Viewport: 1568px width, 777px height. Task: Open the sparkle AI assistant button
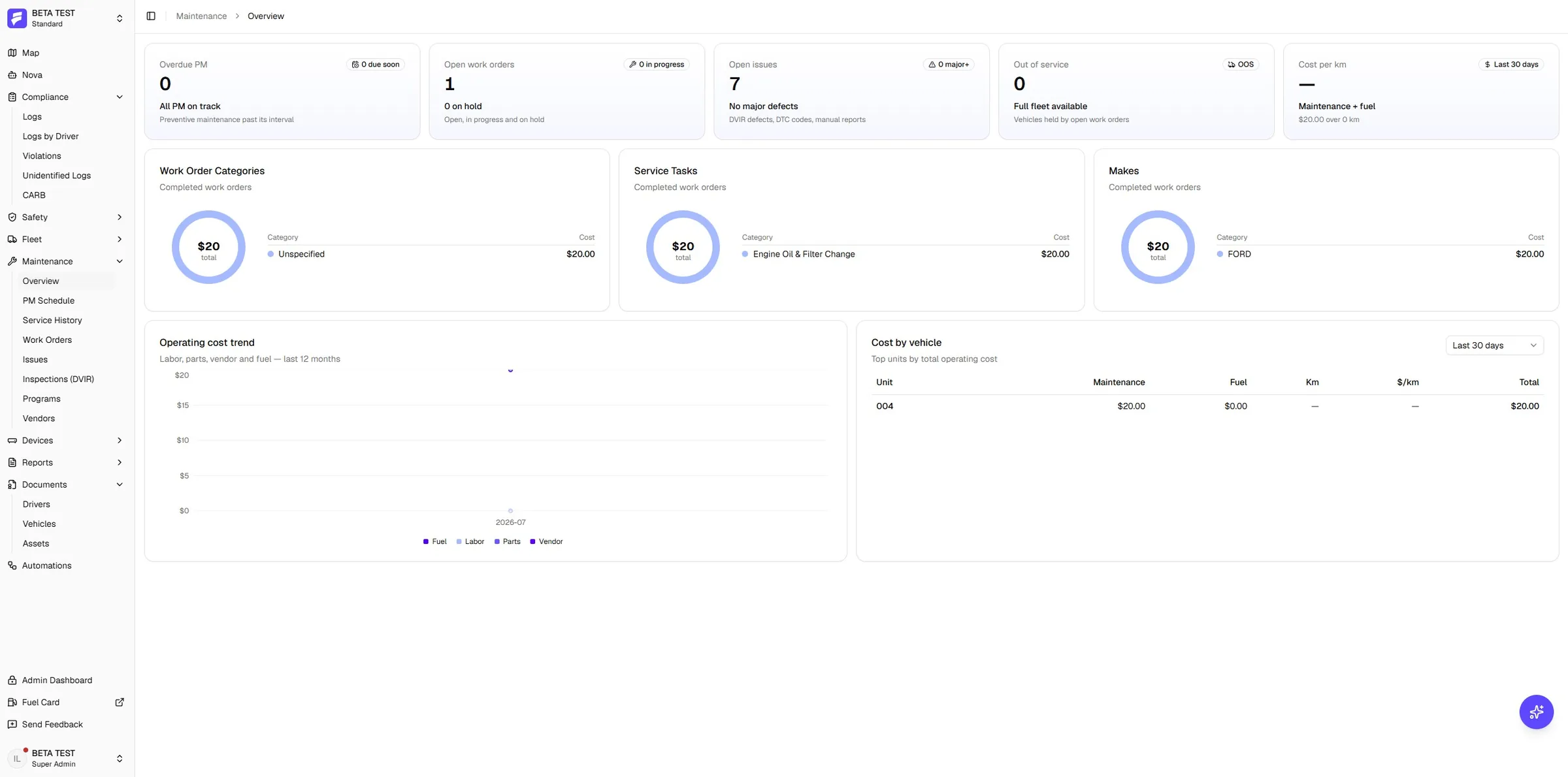(x=1536, y=712)
